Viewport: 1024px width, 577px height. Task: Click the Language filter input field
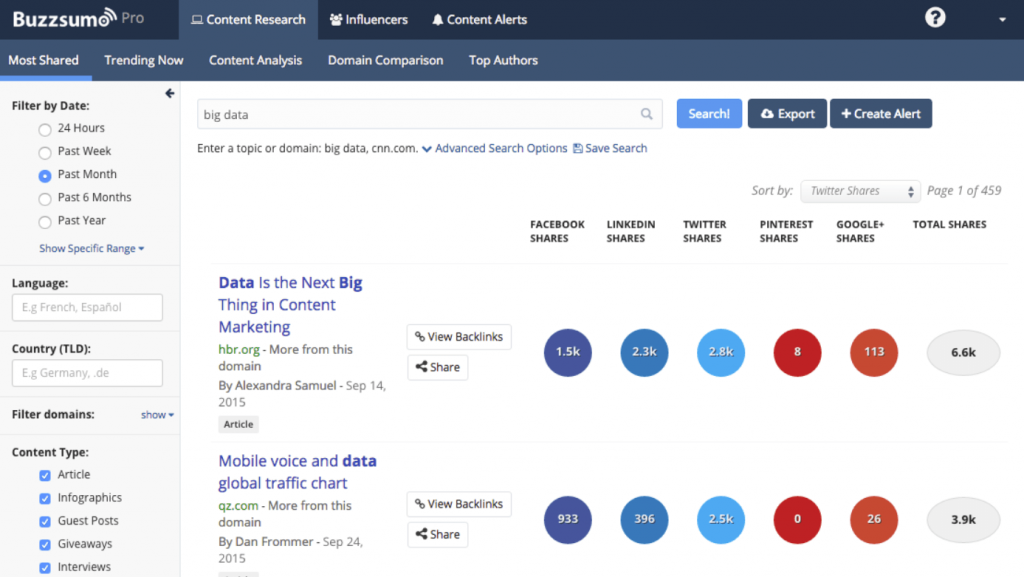(87, 307)
